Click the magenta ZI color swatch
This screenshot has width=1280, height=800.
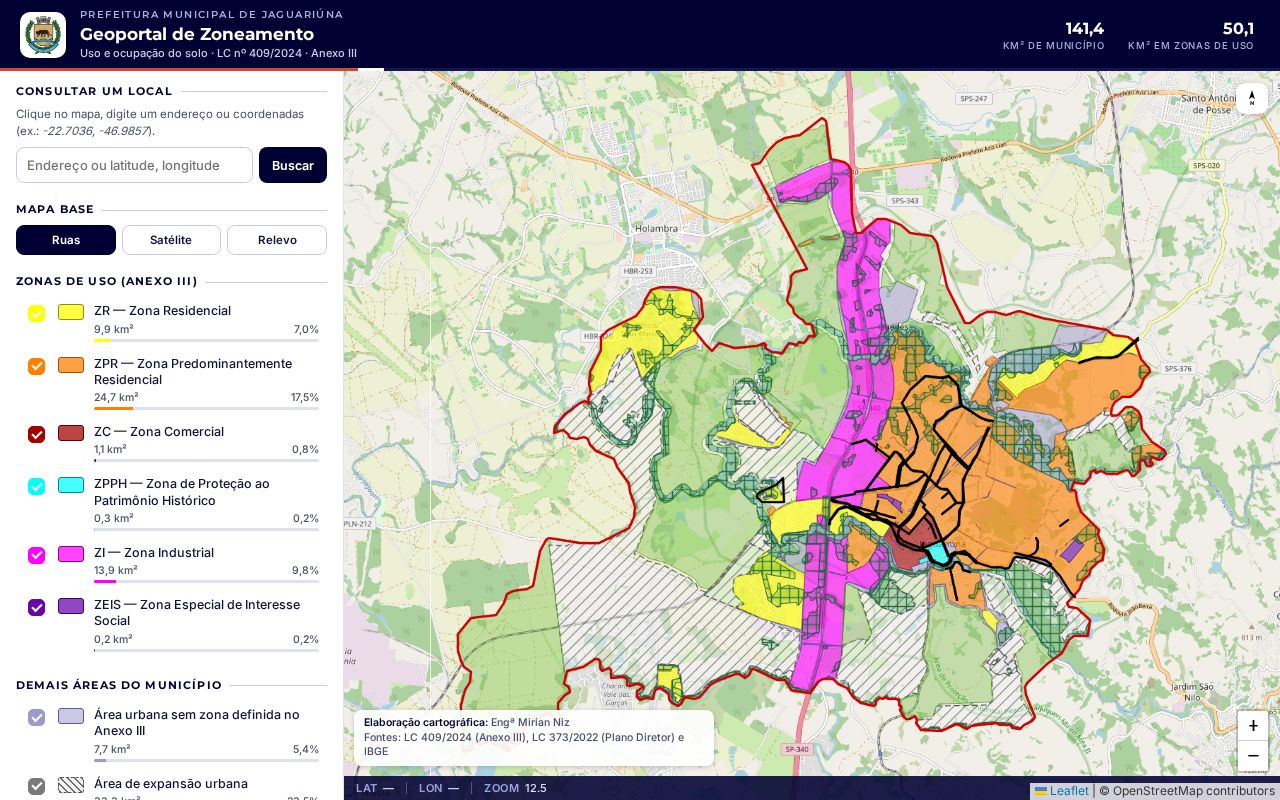[x=71, y=554]
